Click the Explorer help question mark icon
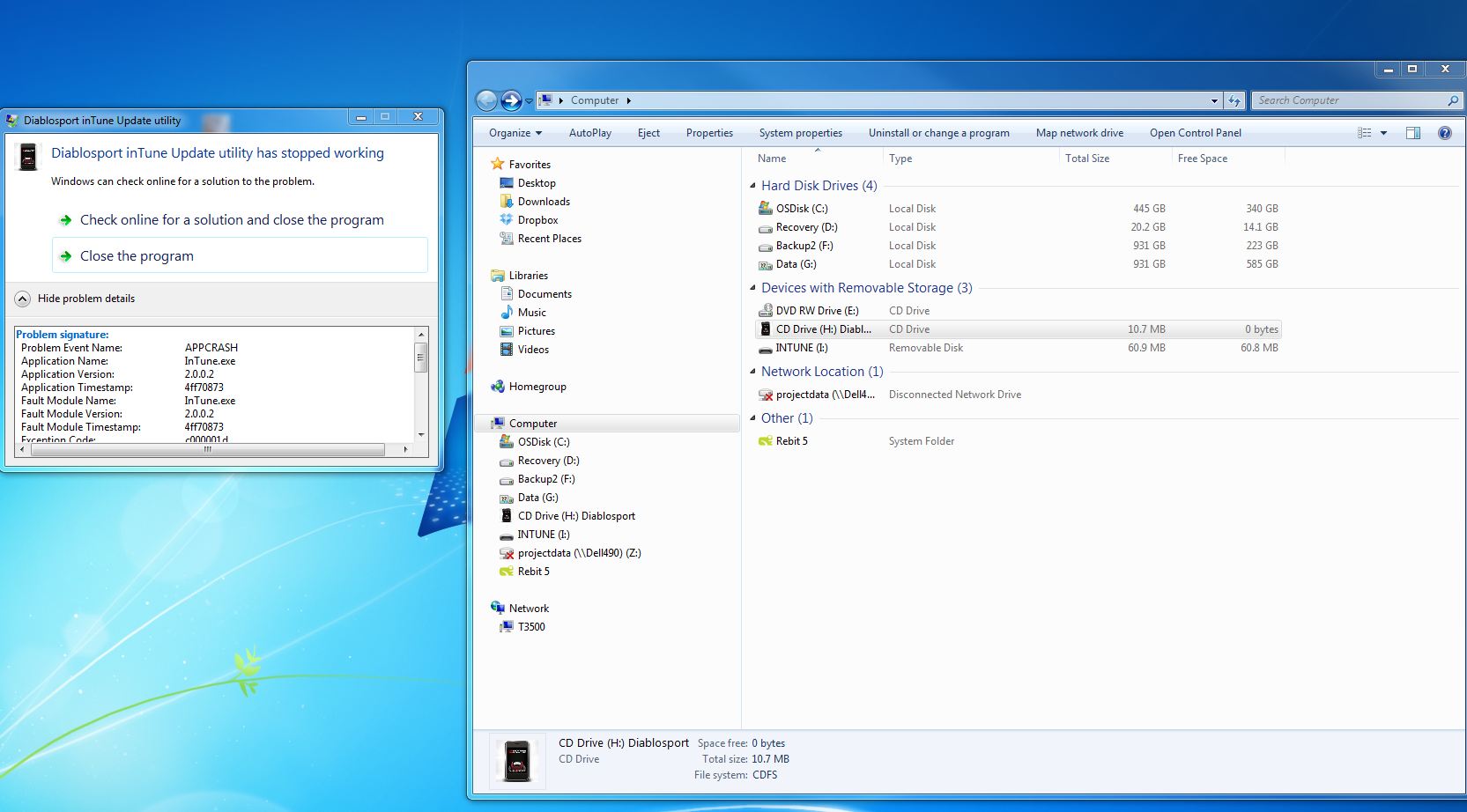 [1445, 133]
